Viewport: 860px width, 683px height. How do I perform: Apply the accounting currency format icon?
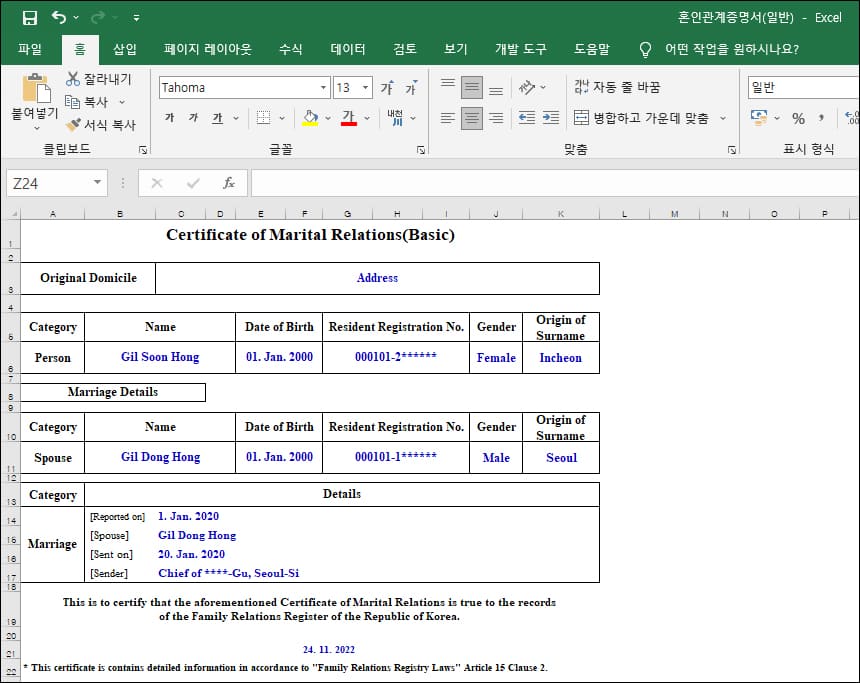[x=759, y=117]
